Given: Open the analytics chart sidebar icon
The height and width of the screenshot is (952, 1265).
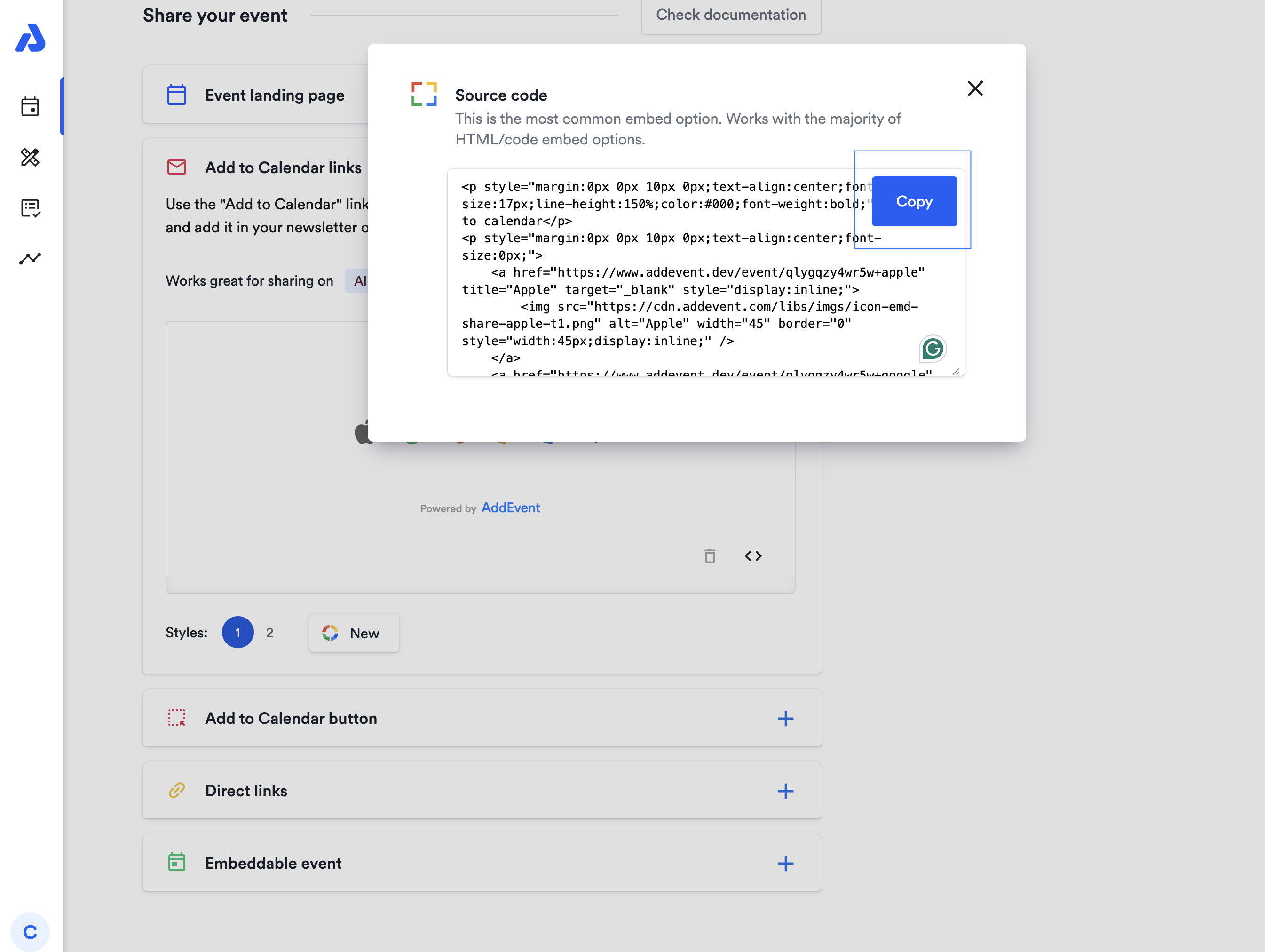Looking at the screenshot, I should pyautogui.click(x=30, y=259).
